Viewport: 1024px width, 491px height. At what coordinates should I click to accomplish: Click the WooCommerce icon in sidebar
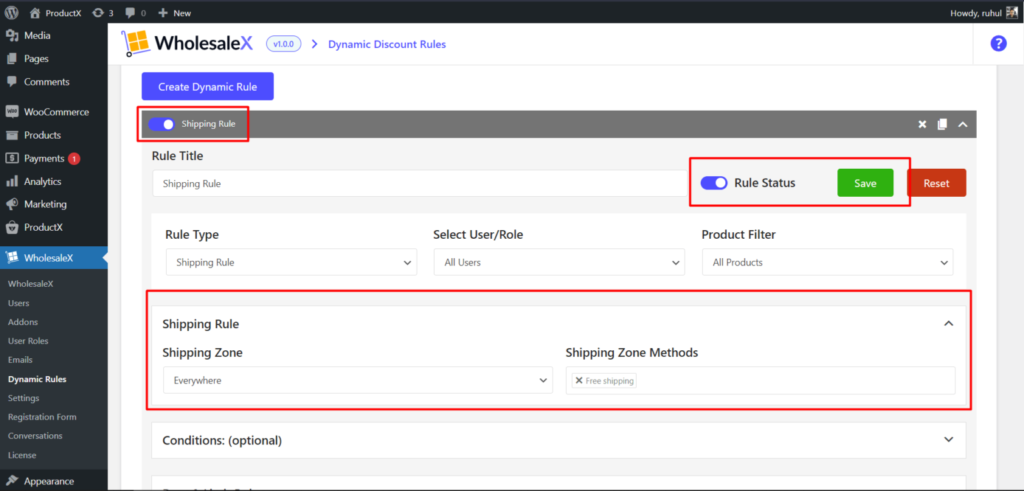[x=12, y=112]
